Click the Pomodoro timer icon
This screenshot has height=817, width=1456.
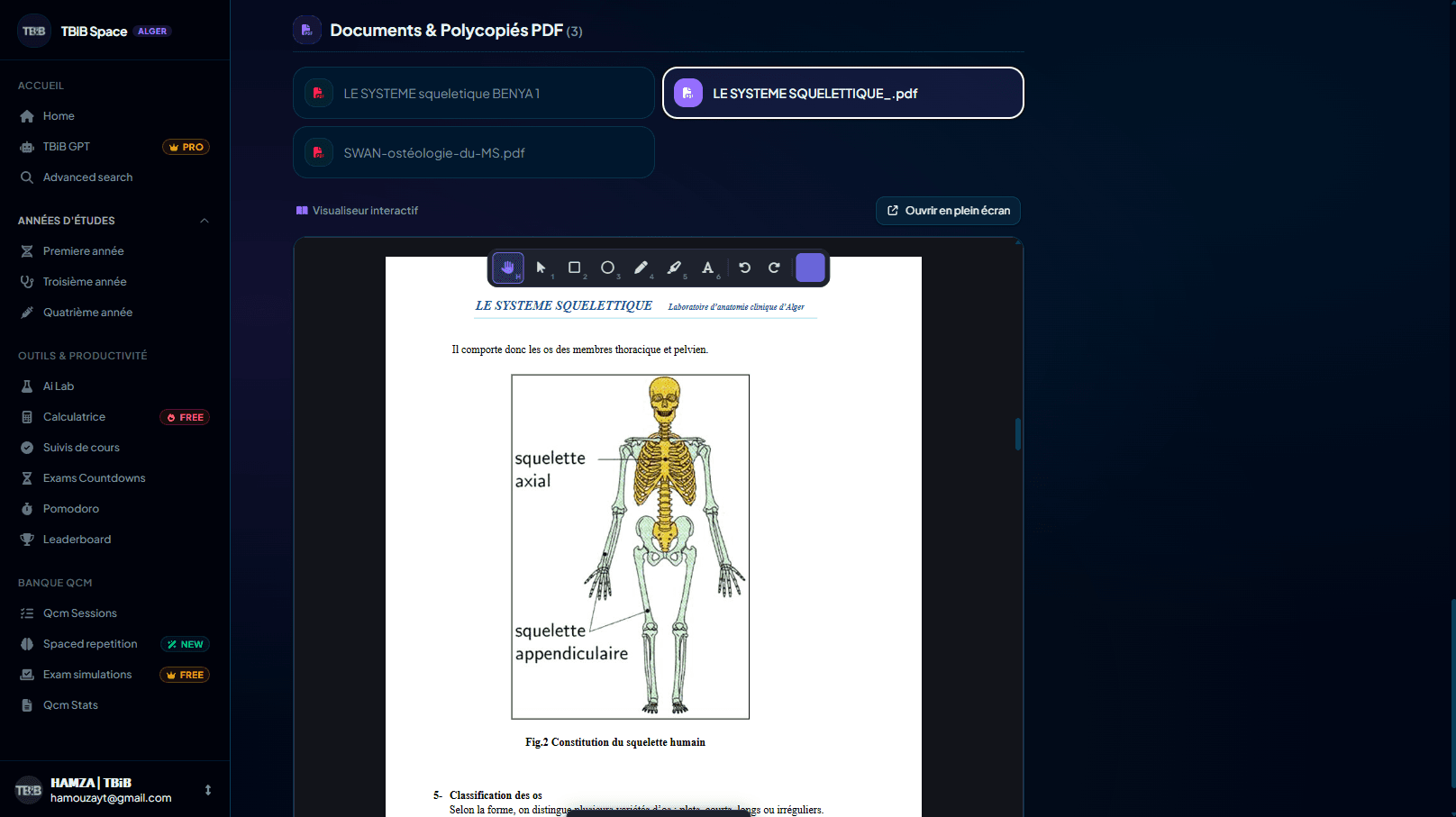tap(27, 509)
